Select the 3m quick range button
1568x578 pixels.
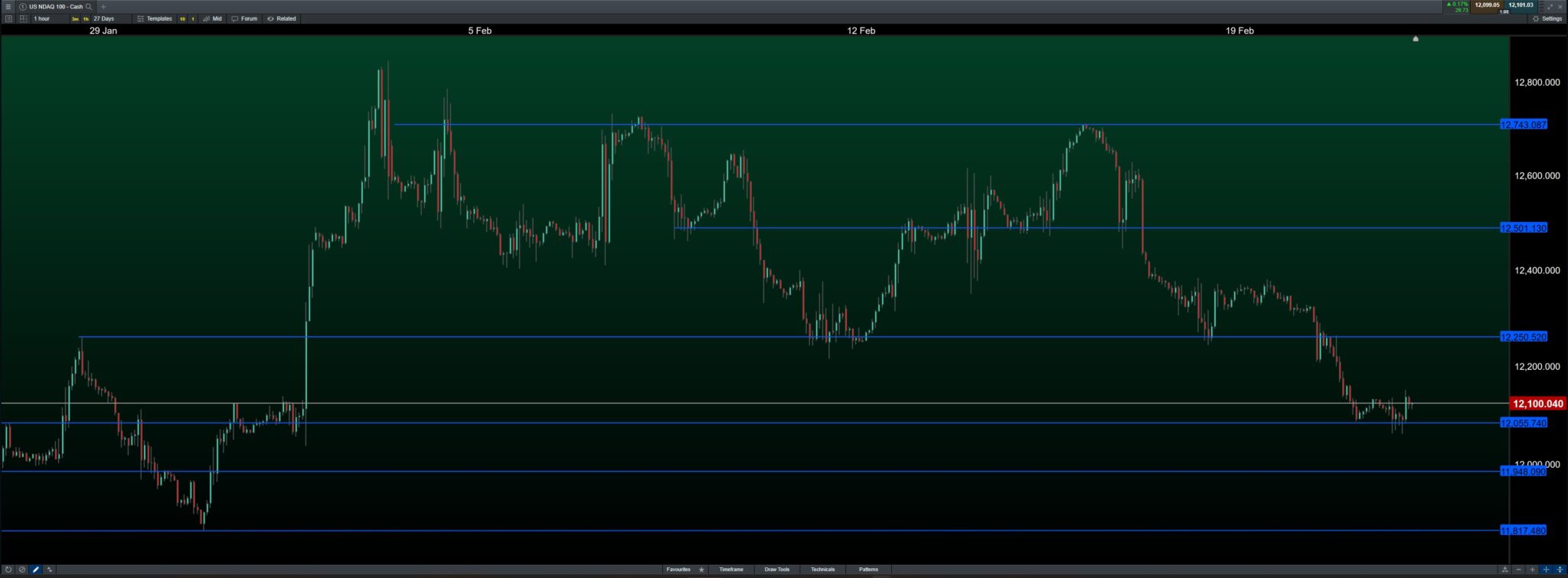click(x=75, y=18)
